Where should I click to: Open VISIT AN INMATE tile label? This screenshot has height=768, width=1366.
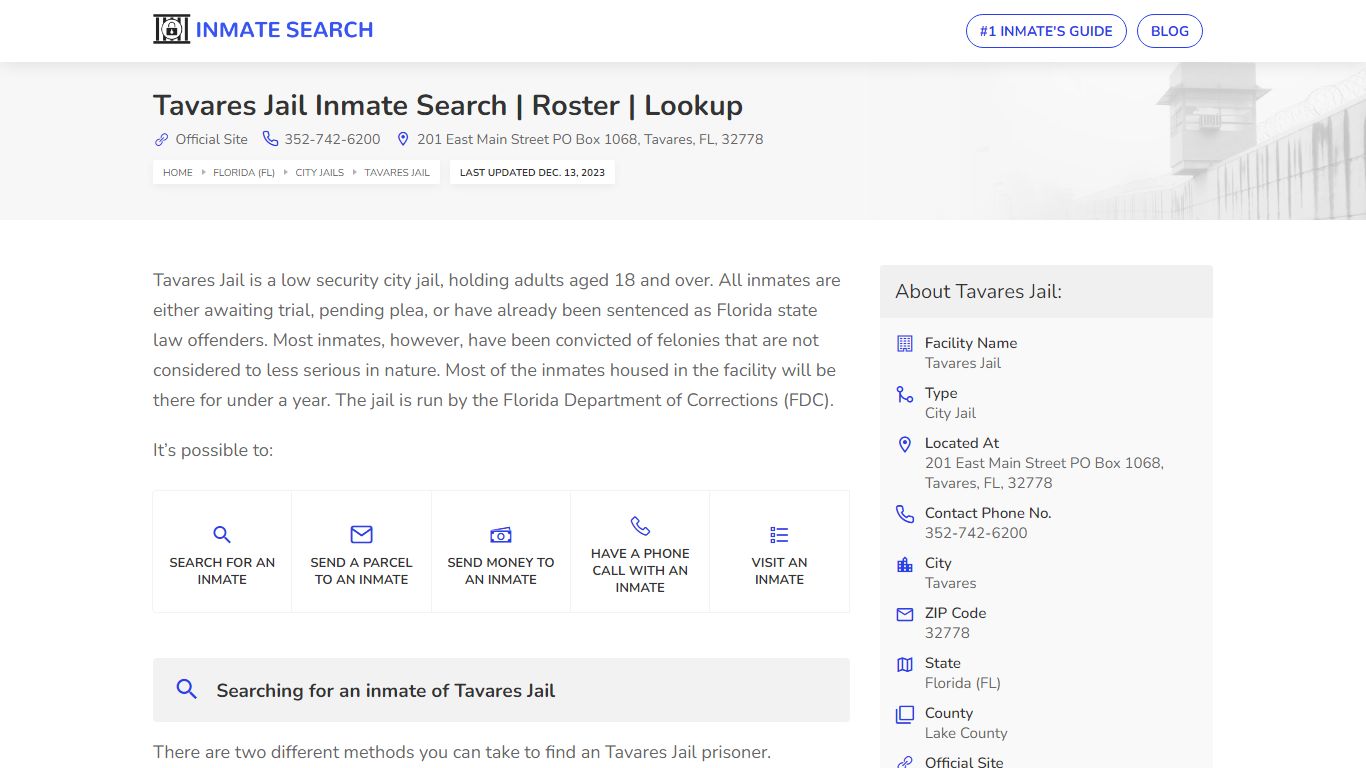point(779,571)
